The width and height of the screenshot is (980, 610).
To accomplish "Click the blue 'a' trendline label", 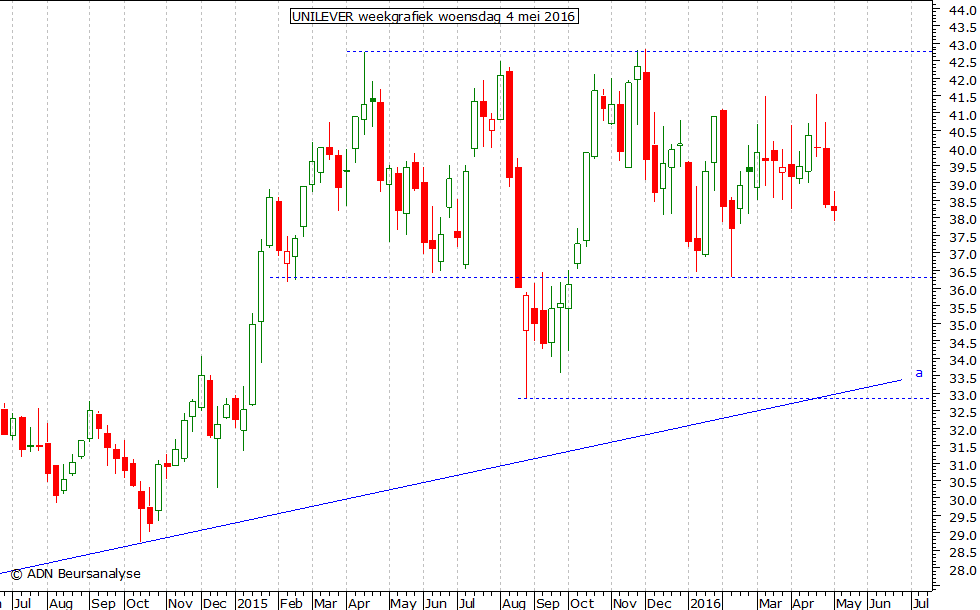I will click(x=919, y=373).
